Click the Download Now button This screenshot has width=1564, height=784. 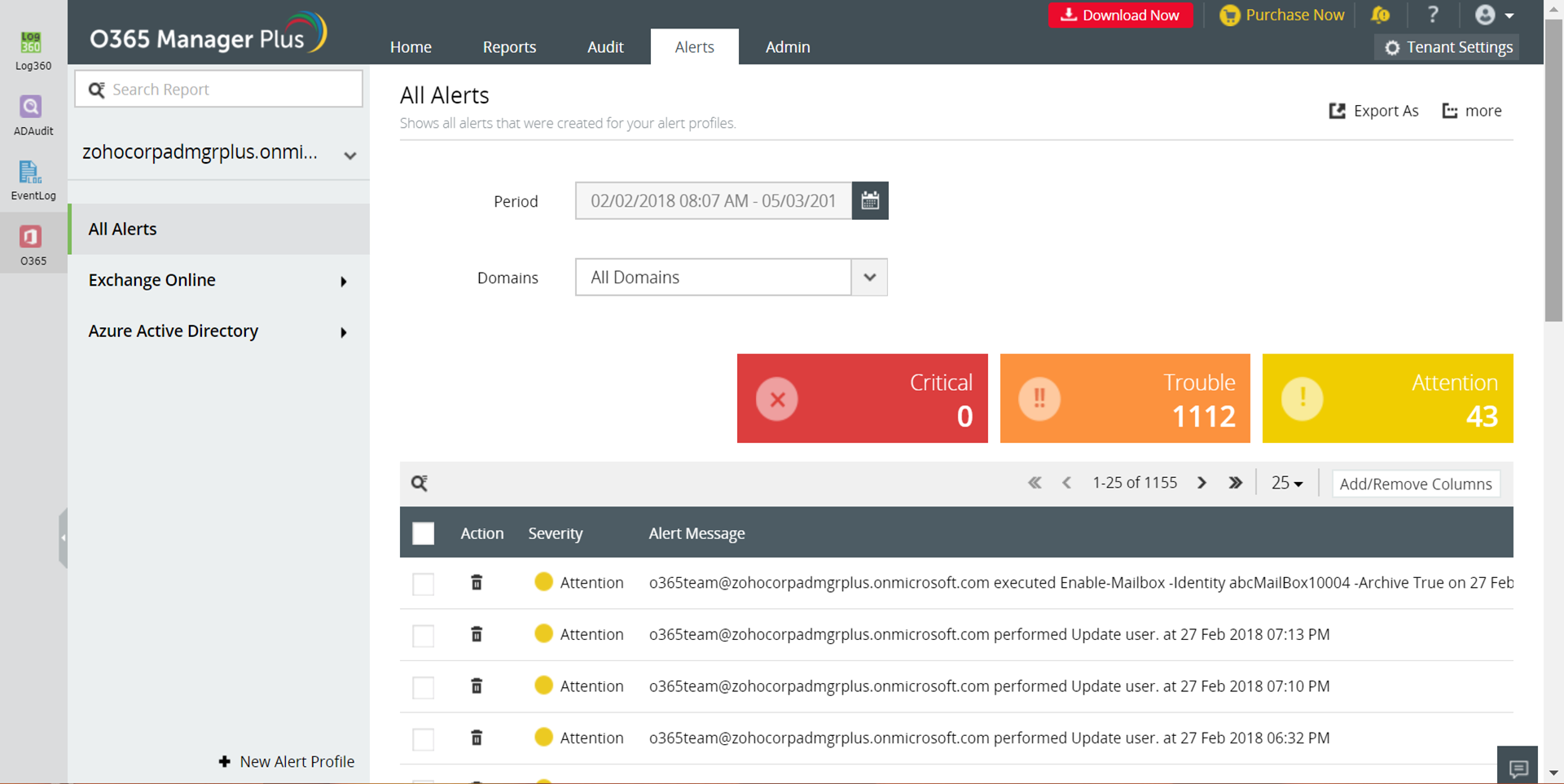pos(1121,15)
